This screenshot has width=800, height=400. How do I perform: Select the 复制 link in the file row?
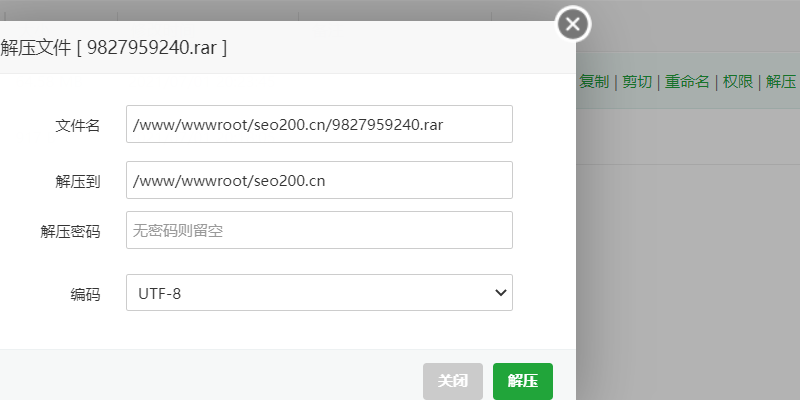(x=593, y=82)
